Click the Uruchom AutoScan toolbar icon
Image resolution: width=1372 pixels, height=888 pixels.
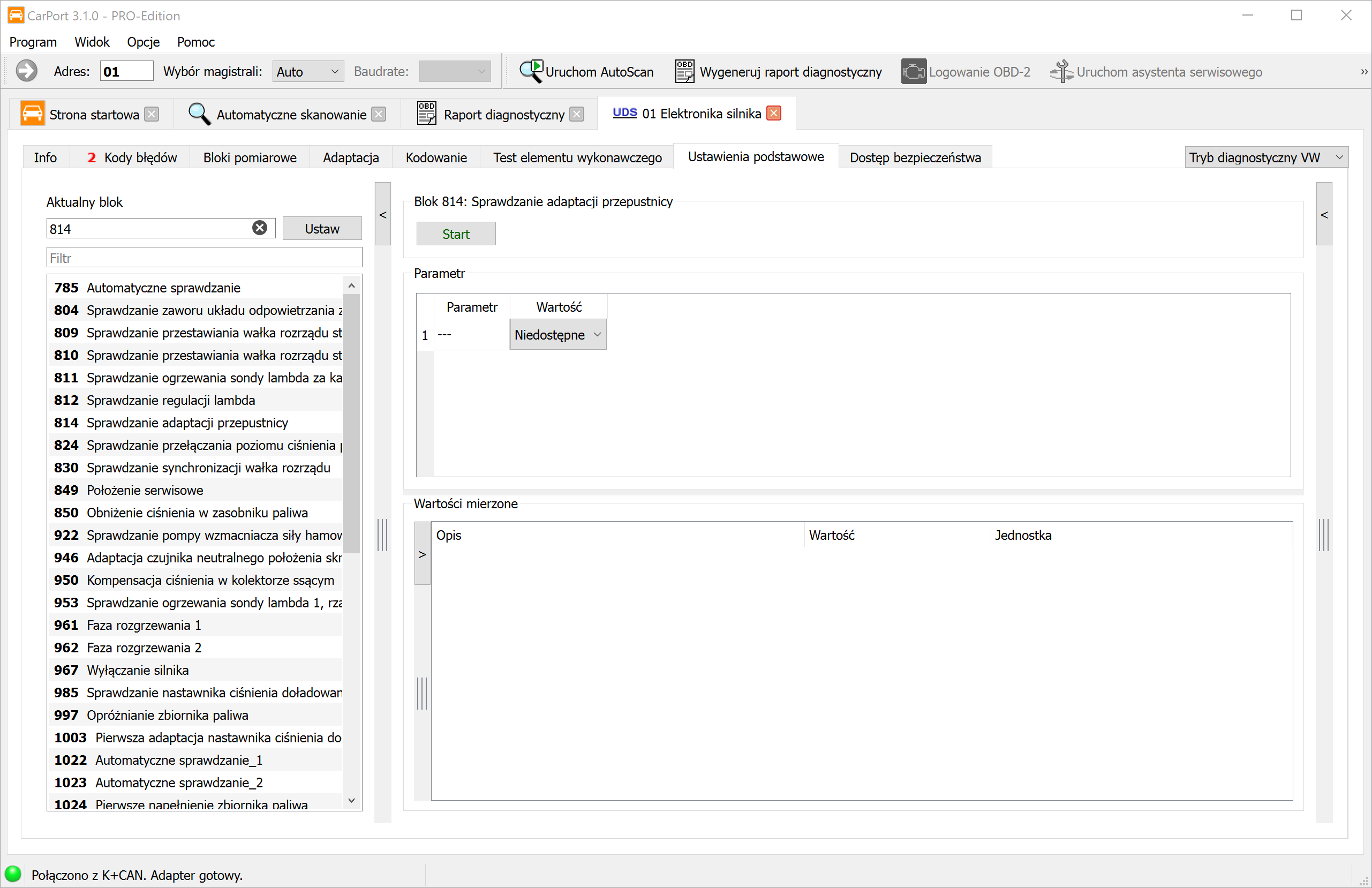[x=530, y=72]
